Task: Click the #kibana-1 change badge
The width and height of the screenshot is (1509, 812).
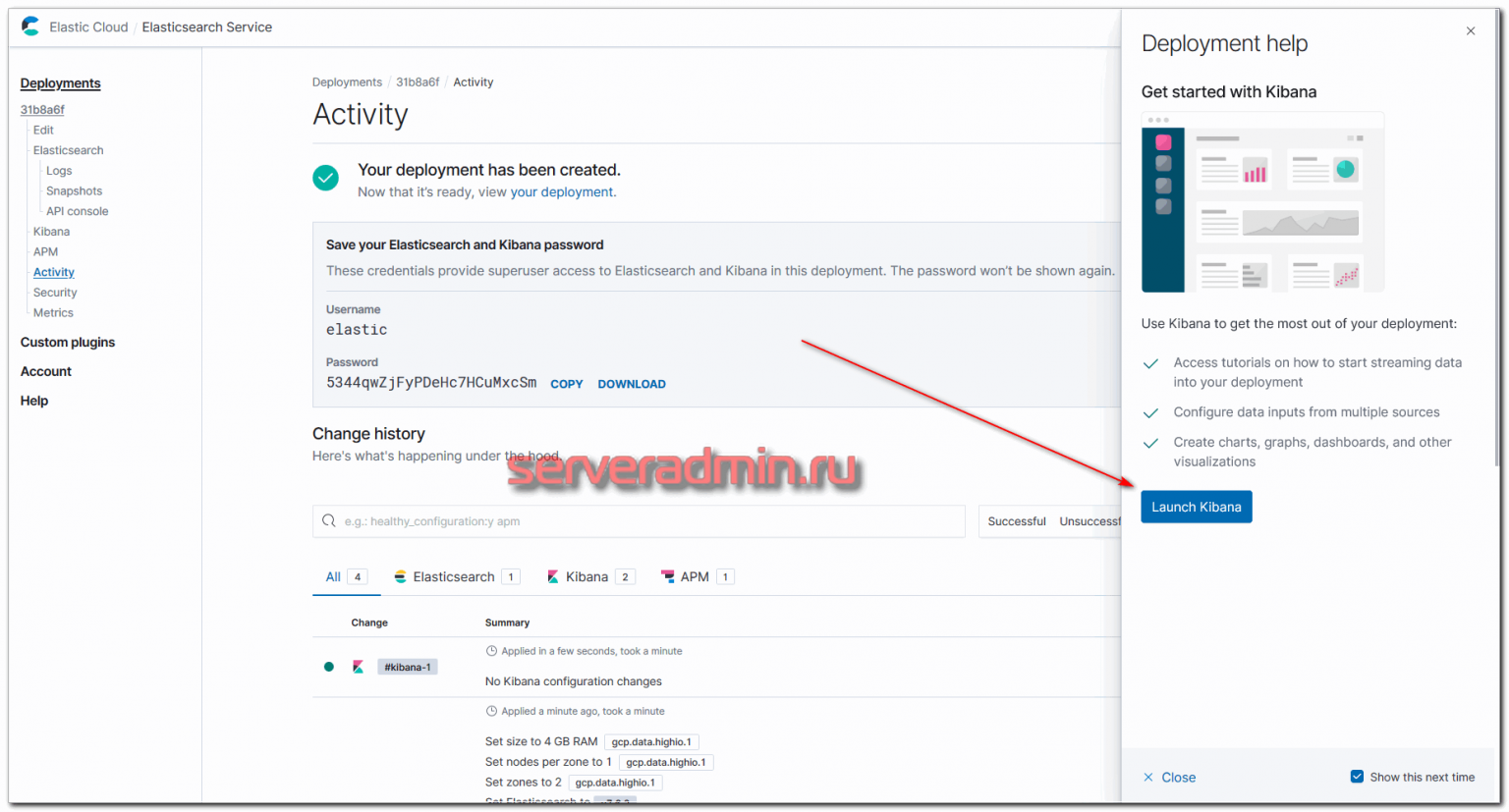Action: click(407, 667)
